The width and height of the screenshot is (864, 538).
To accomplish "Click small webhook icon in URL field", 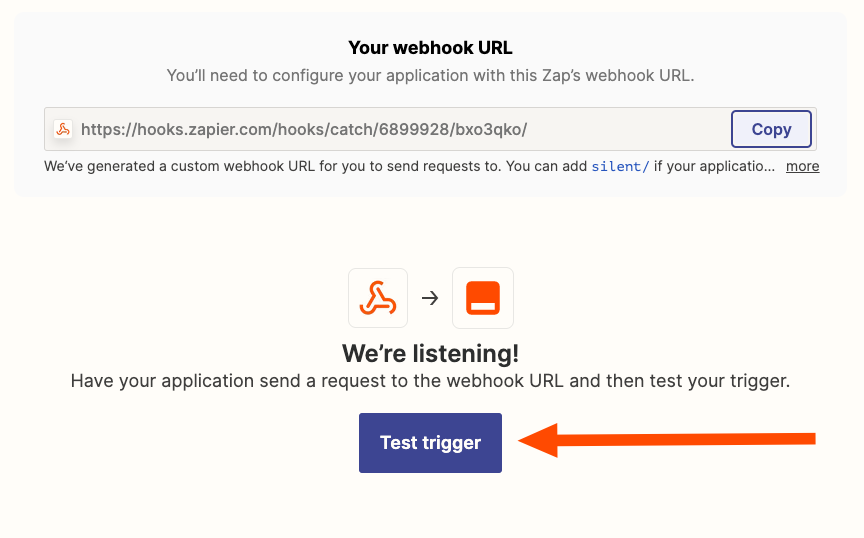I will (x=63, y=129).
